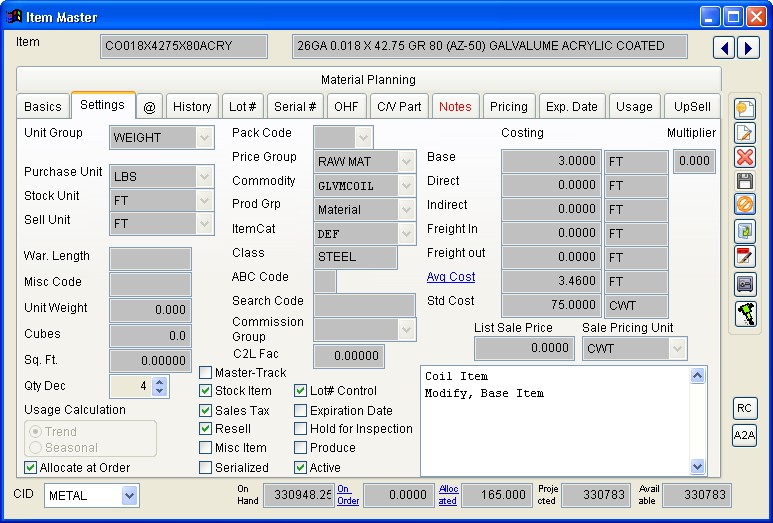This screenshot has width=773, height=523.
Task: Enable the Master-Track checkbox
Action: [x=206, y=373]
